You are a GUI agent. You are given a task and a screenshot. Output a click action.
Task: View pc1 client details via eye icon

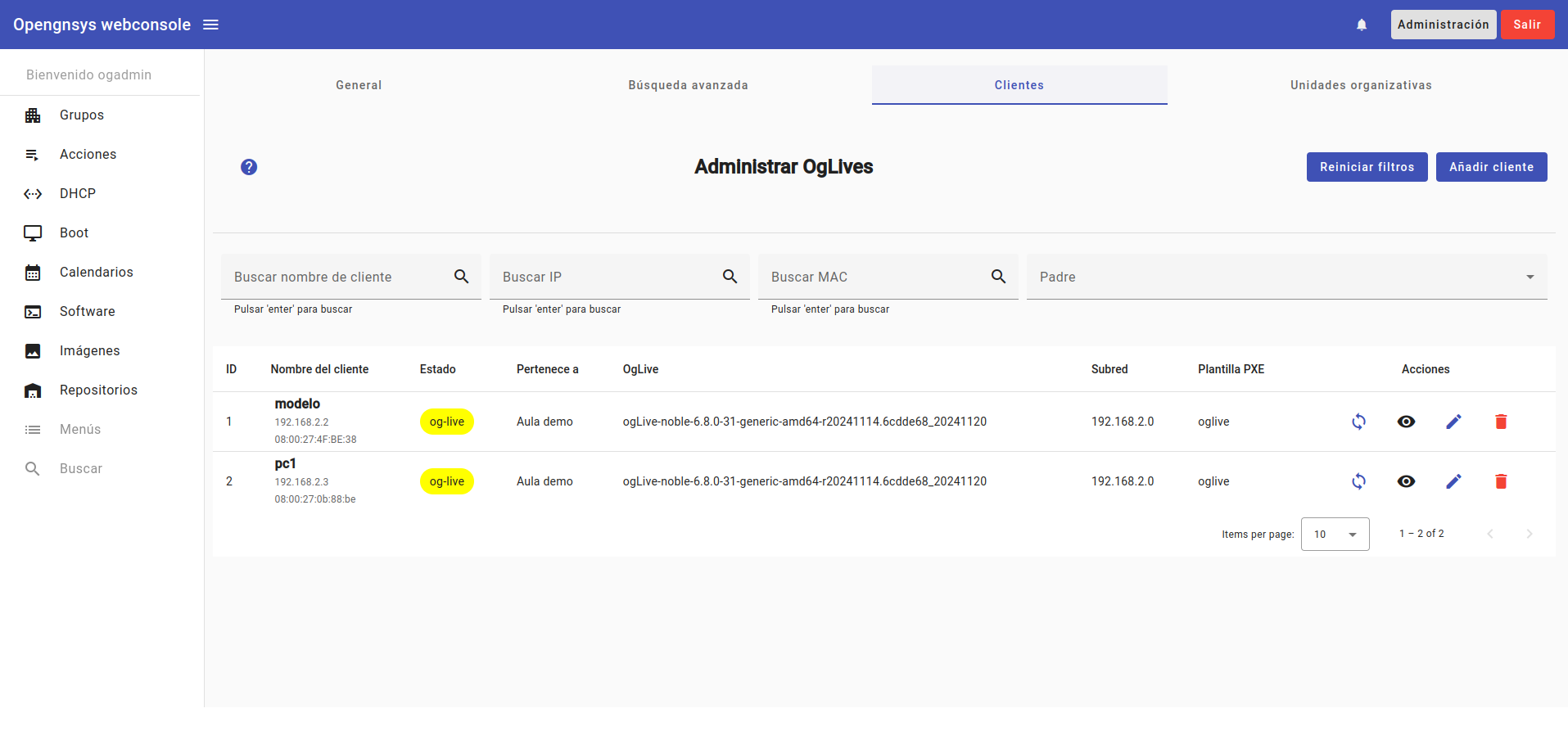(1406, 481)
